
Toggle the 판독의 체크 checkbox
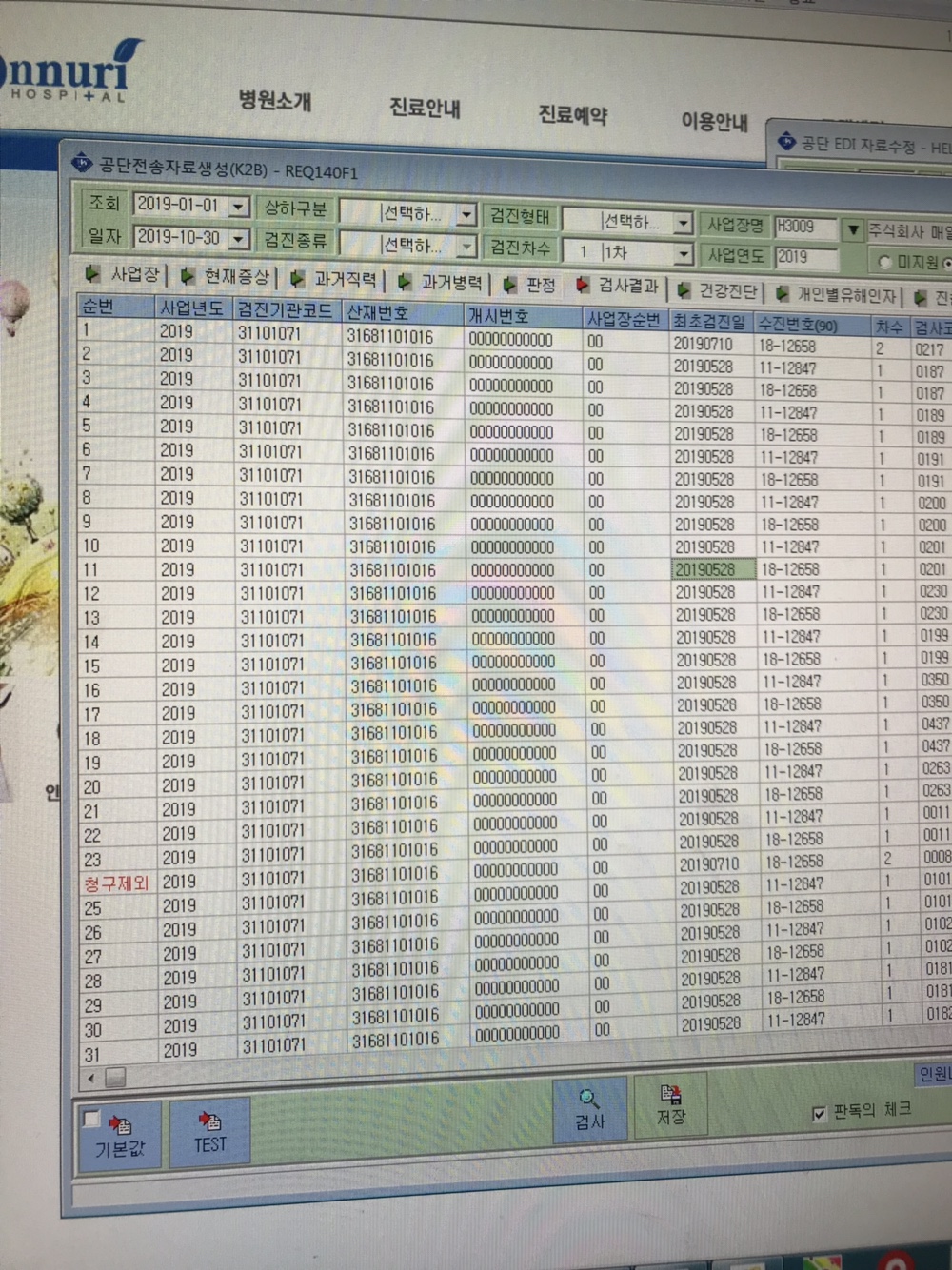click(819, 1113)
